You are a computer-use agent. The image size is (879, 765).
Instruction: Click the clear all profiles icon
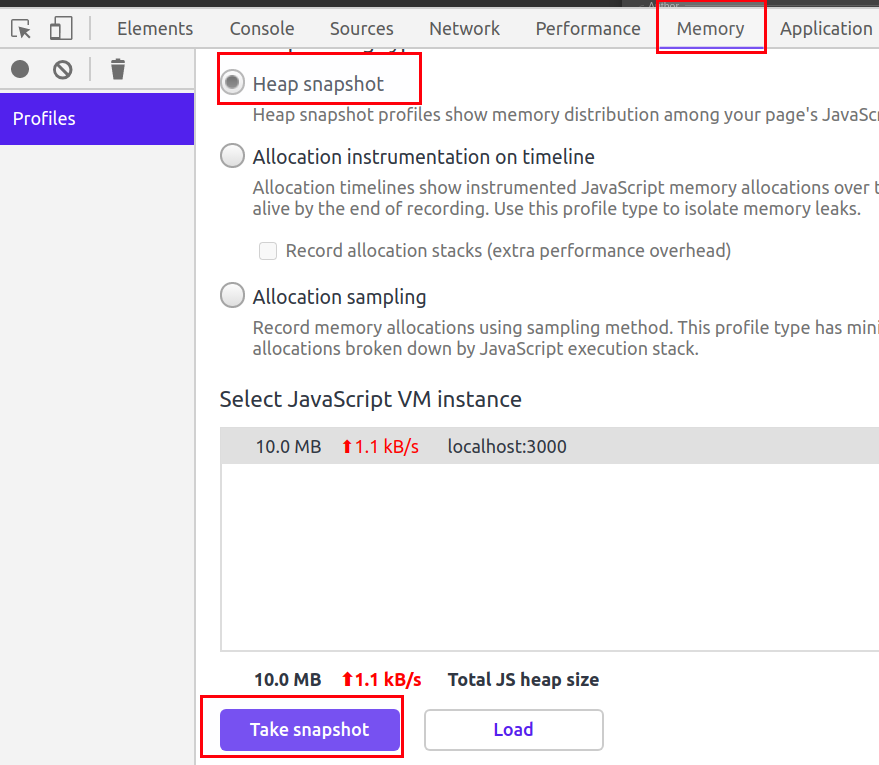coord(63,69)
